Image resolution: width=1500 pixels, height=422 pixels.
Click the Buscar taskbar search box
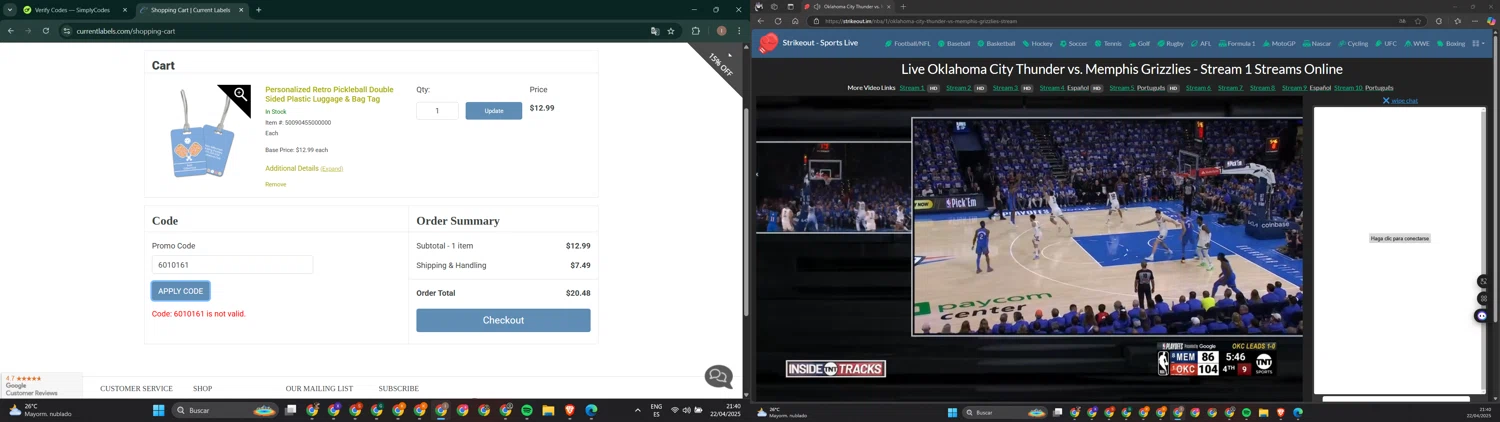[x=225, y=410]
